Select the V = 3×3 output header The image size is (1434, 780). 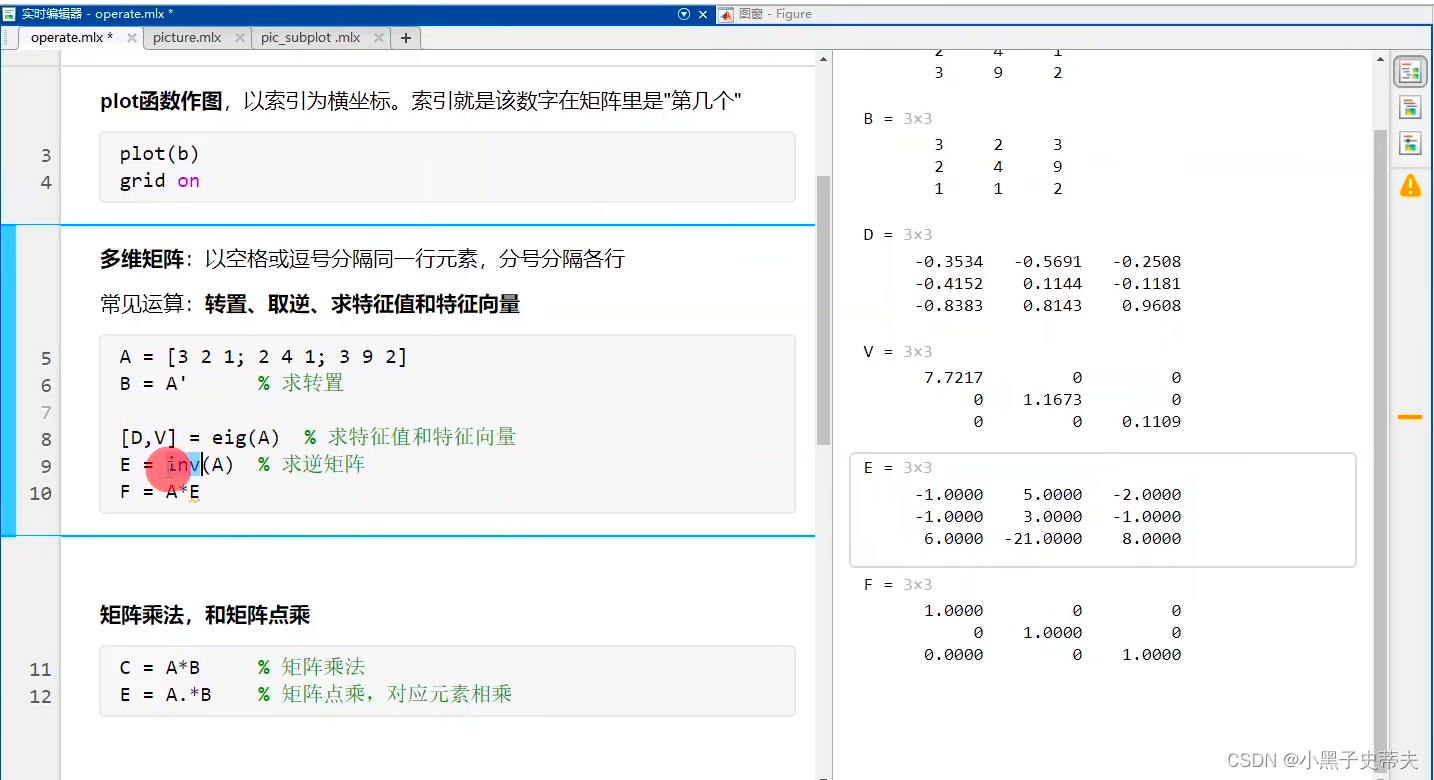coord(898,351)
